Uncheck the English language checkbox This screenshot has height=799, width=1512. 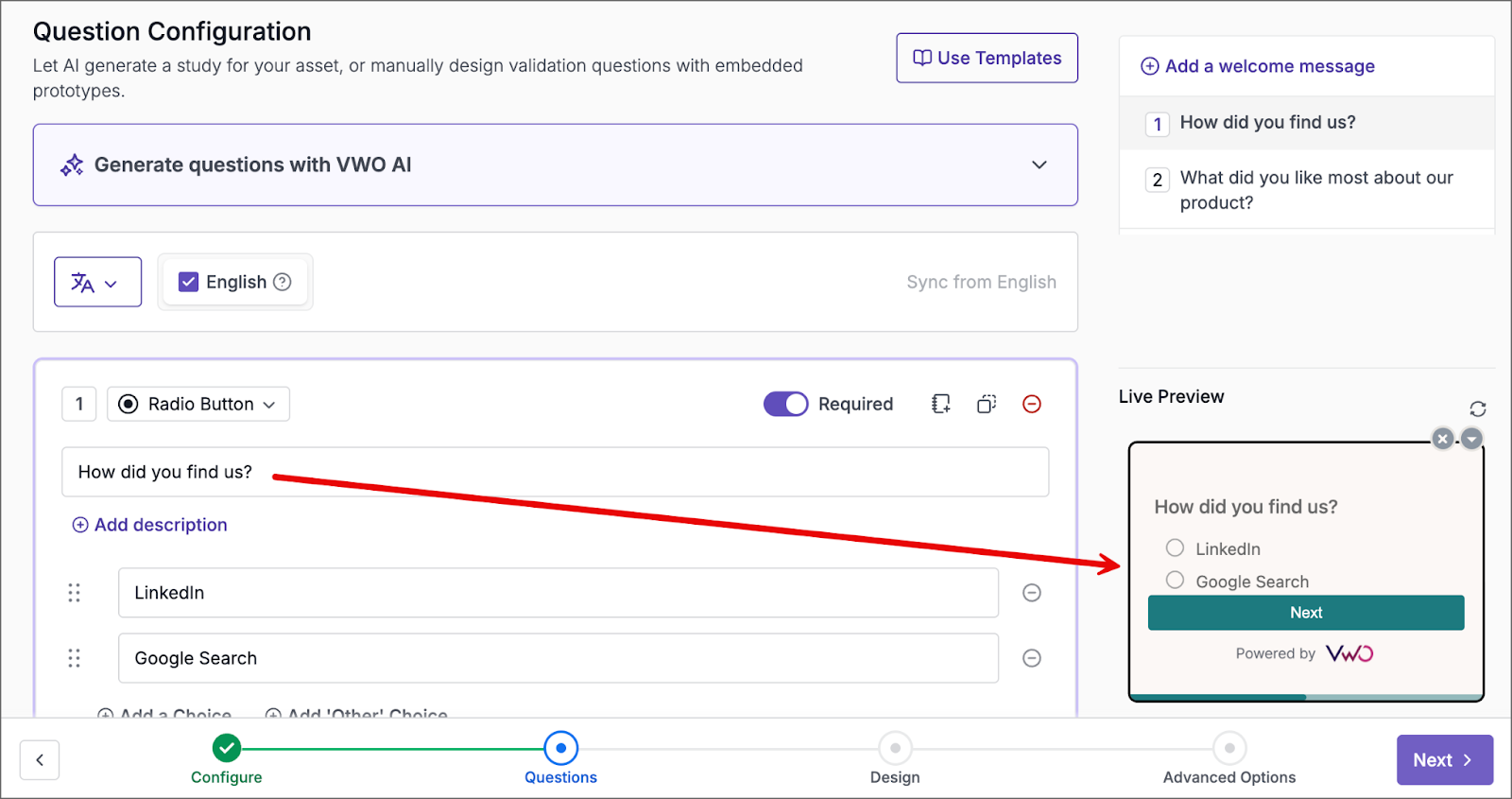(189, 282)
